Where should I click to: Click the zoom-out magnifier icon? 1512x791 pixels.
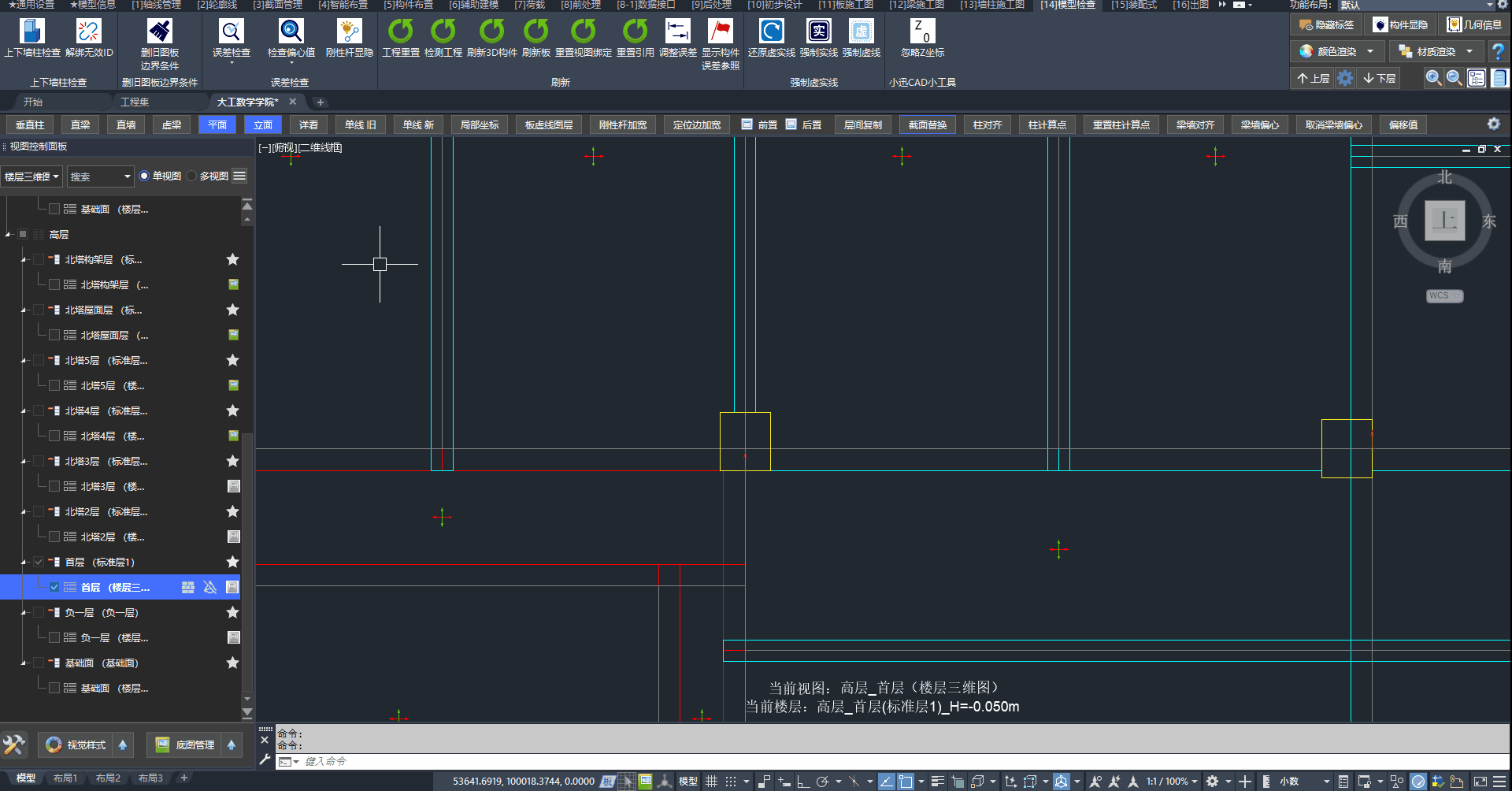1455,78
